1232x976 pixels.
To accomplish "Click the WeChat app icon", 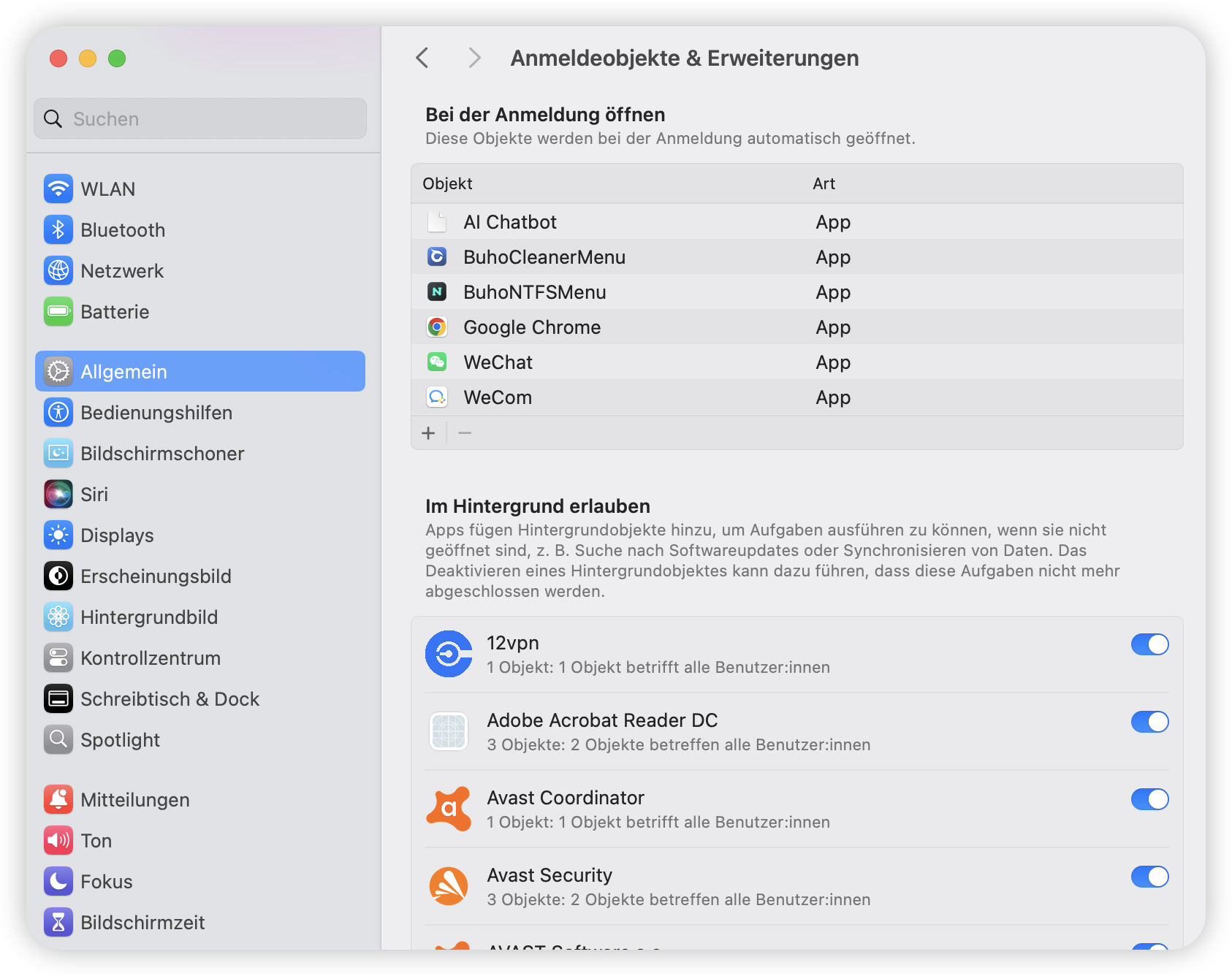I will (x=437, y=362).
